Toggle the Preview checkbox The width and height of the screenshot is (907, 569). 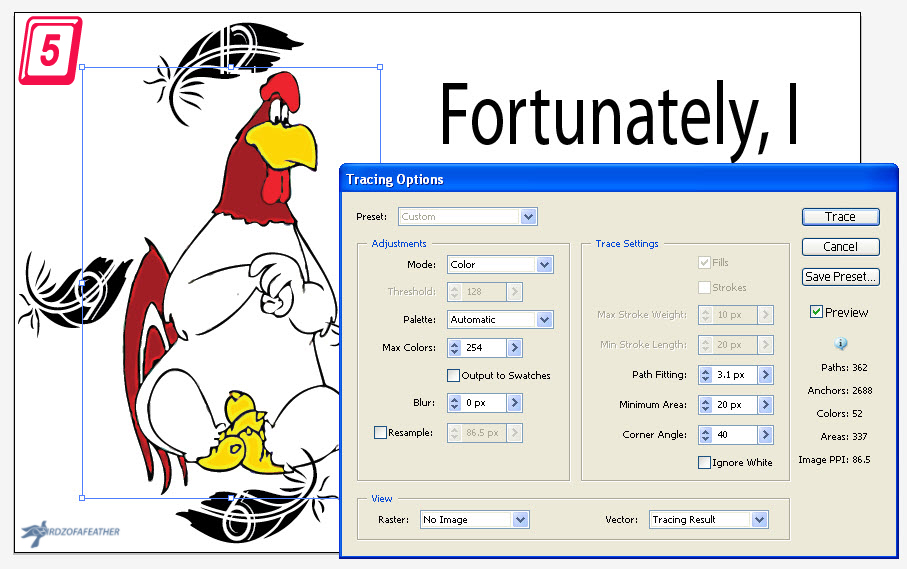[816, 312]
